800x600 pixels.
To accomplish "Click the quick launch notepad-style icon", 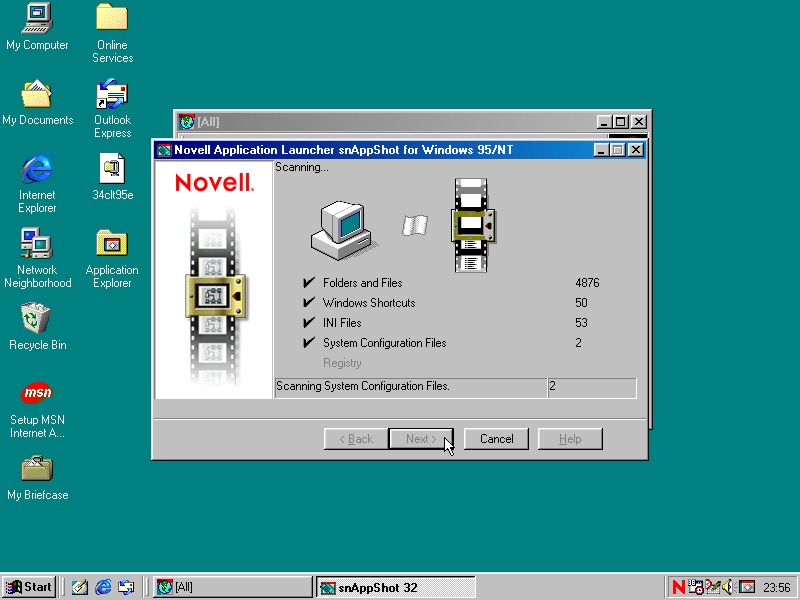I will (x=79, y=587).
